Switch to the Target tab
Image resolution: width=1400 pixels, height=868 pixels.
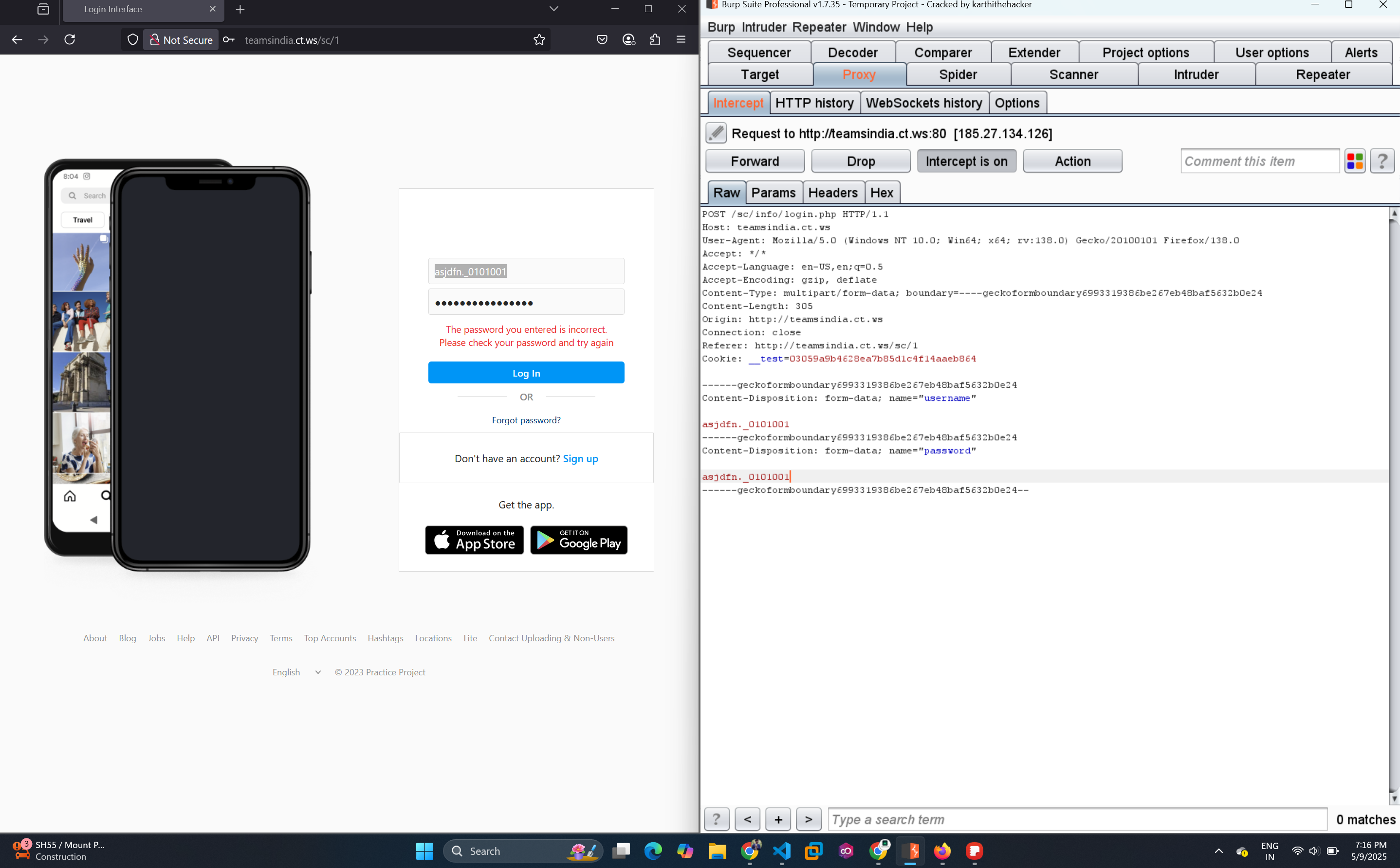(760, 74)
